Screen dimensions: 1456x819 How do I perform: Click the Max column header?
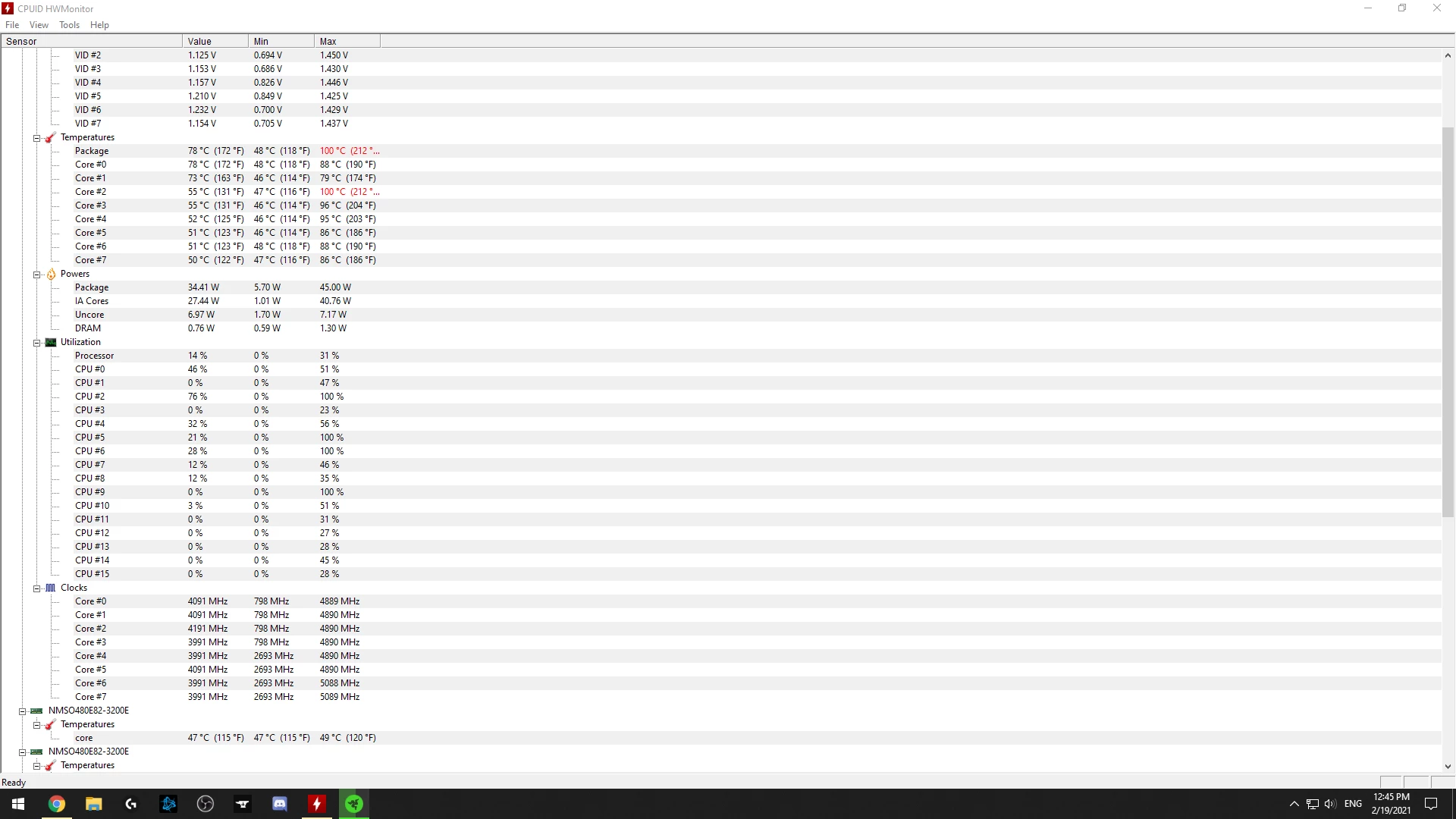(x=347, y=42)
